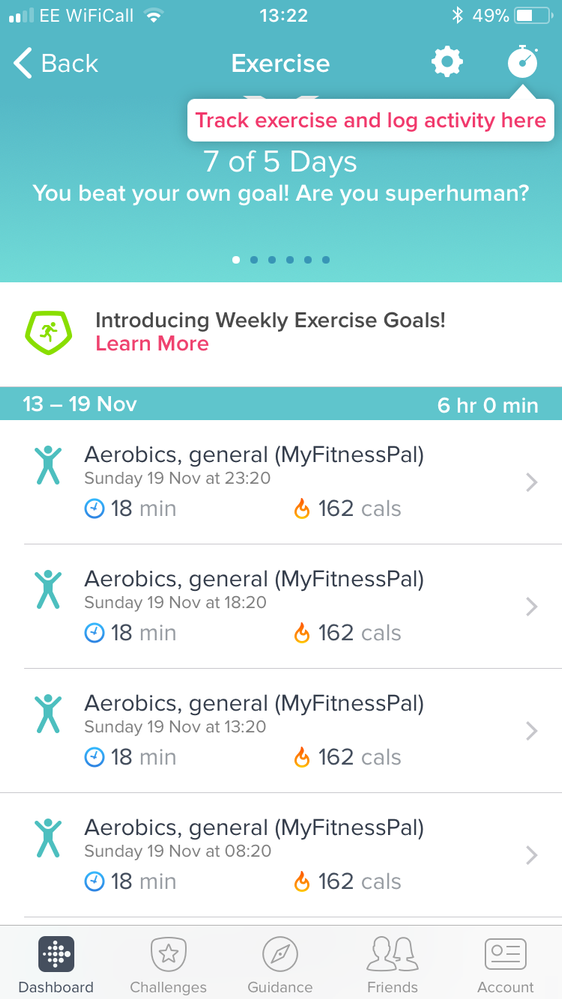The height and width of the screenshot is (999, 562).
Task: Open the Account tab
Action: pyautogui.click(x=505, y=964)
